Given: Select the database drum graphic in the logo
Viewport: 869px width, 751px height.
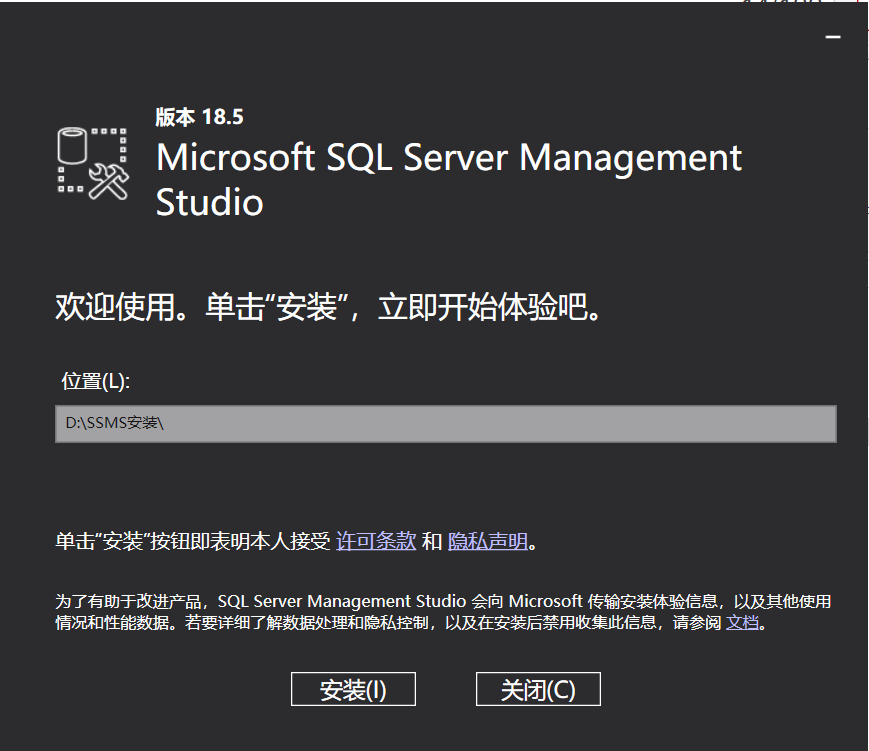Looking at the screenshot, I should [72, 143].
